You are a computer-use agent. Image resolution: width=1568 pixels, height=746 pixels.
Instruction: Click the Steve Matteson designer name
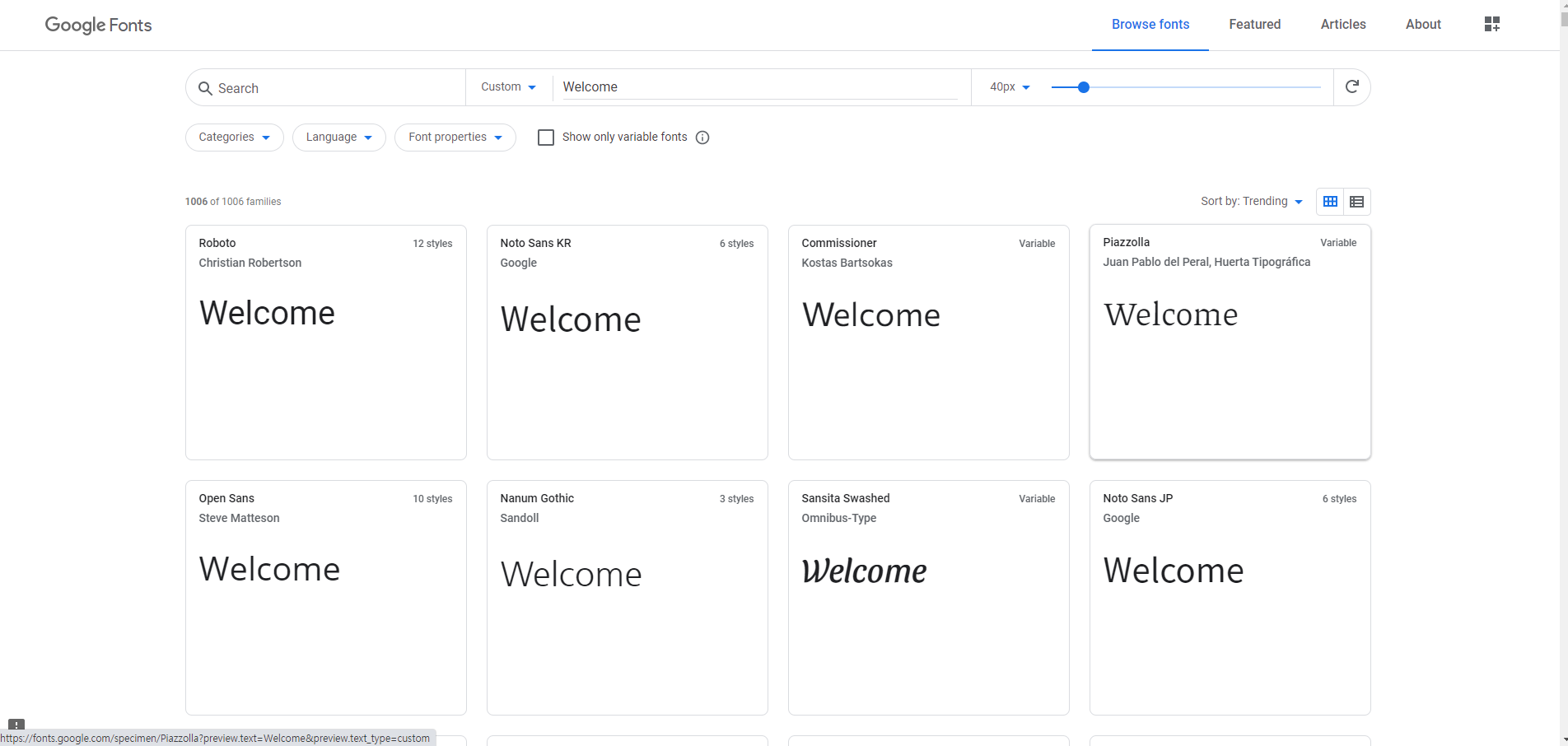[239, 518]
